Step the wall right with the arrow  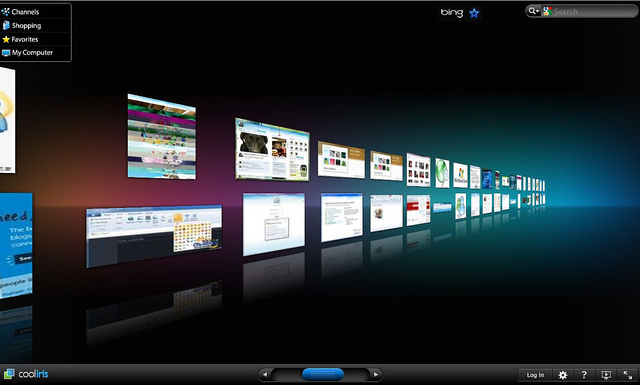pos(376,374)
